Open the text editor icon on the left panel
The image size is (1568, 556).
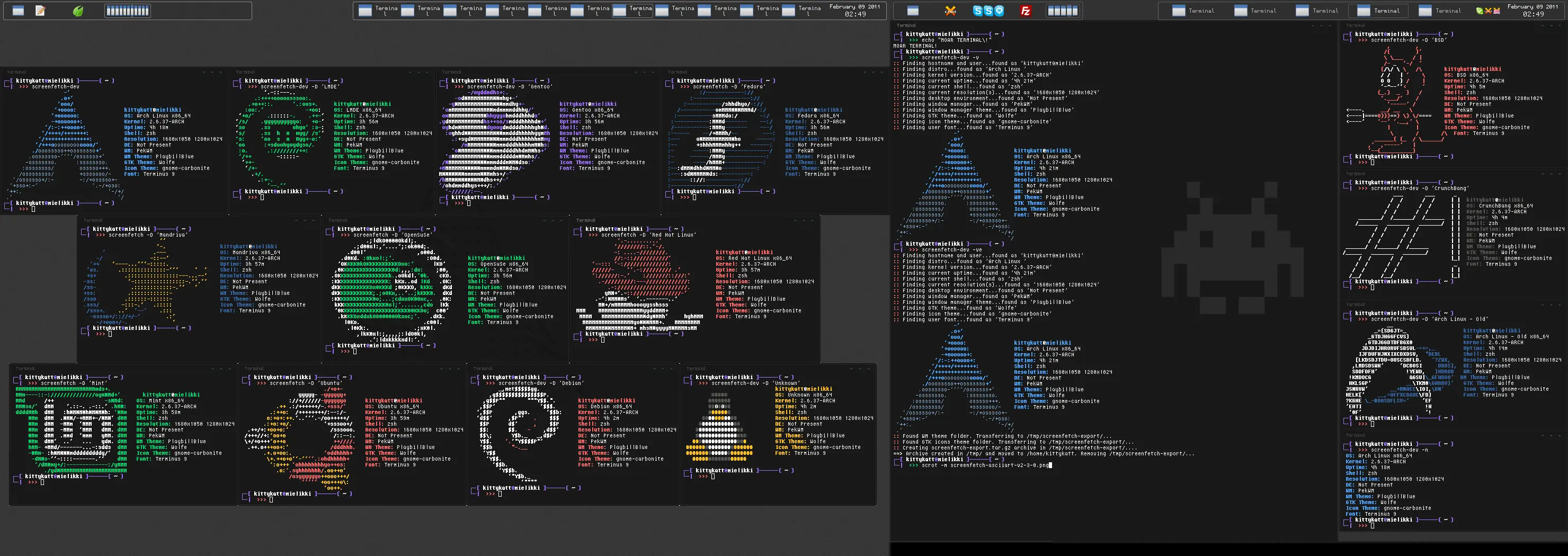tap(40, 11)
